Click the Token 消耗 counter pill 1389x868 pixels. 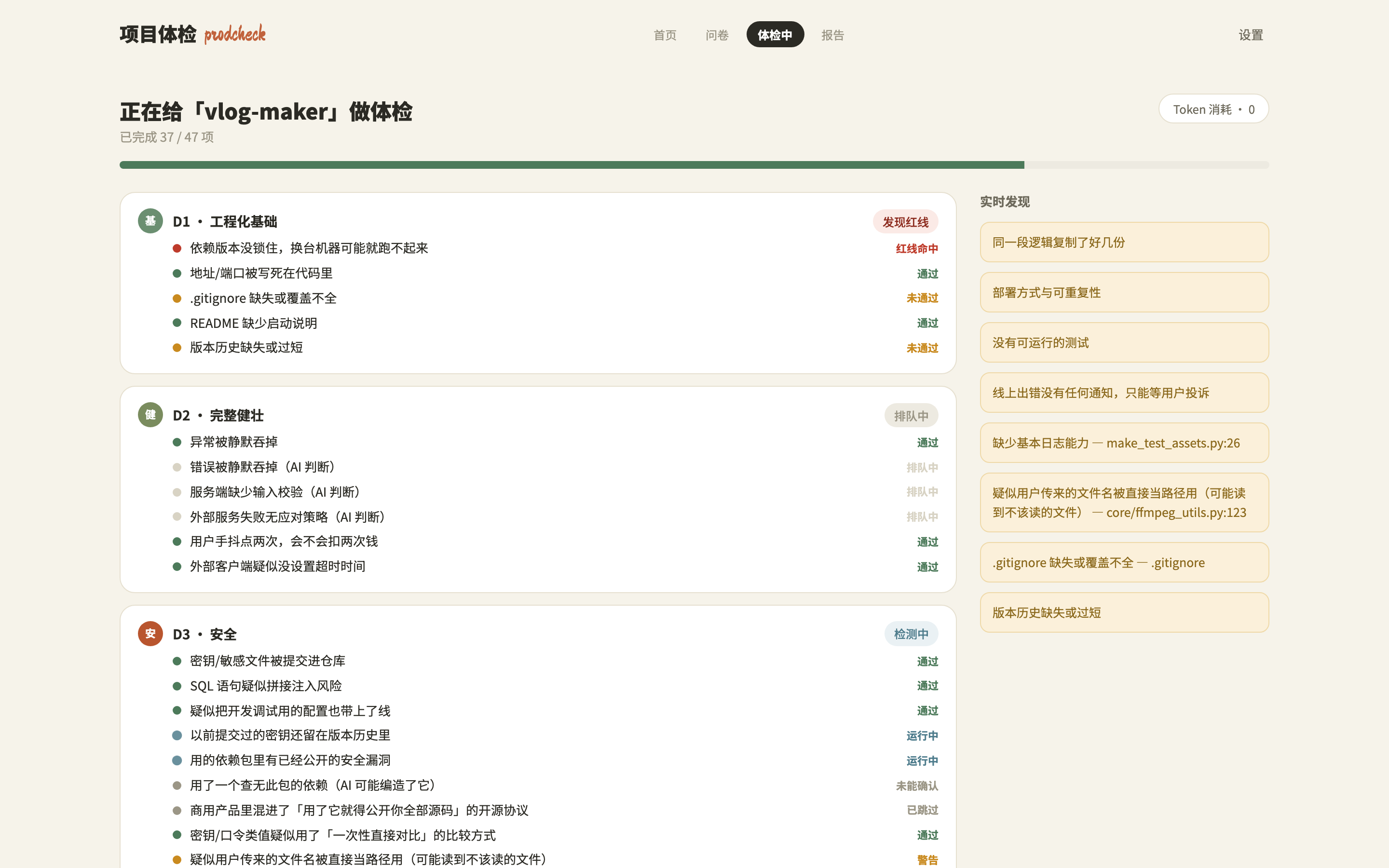pyautogui.click(x=1213, y=109)
